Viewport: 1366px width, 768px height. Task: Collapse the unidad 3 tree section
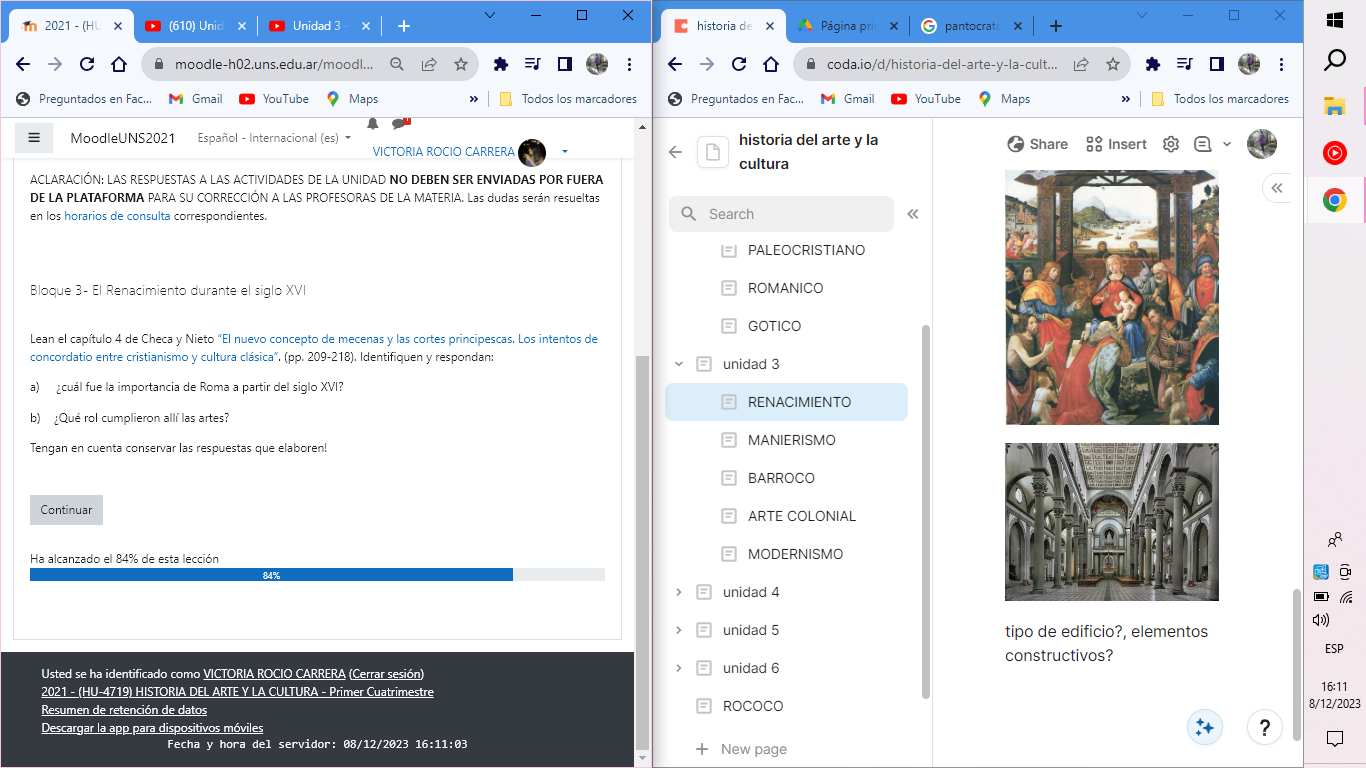679,364
